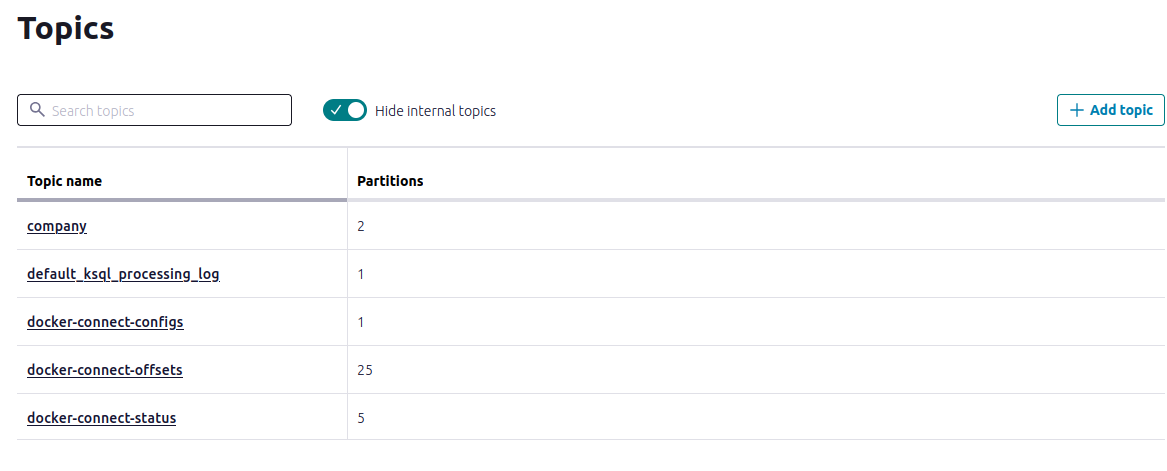The width and height of the screenshot is (1167, 471).
Task: Sort by the Topic name column header
Action: click(x=65, y=181)
